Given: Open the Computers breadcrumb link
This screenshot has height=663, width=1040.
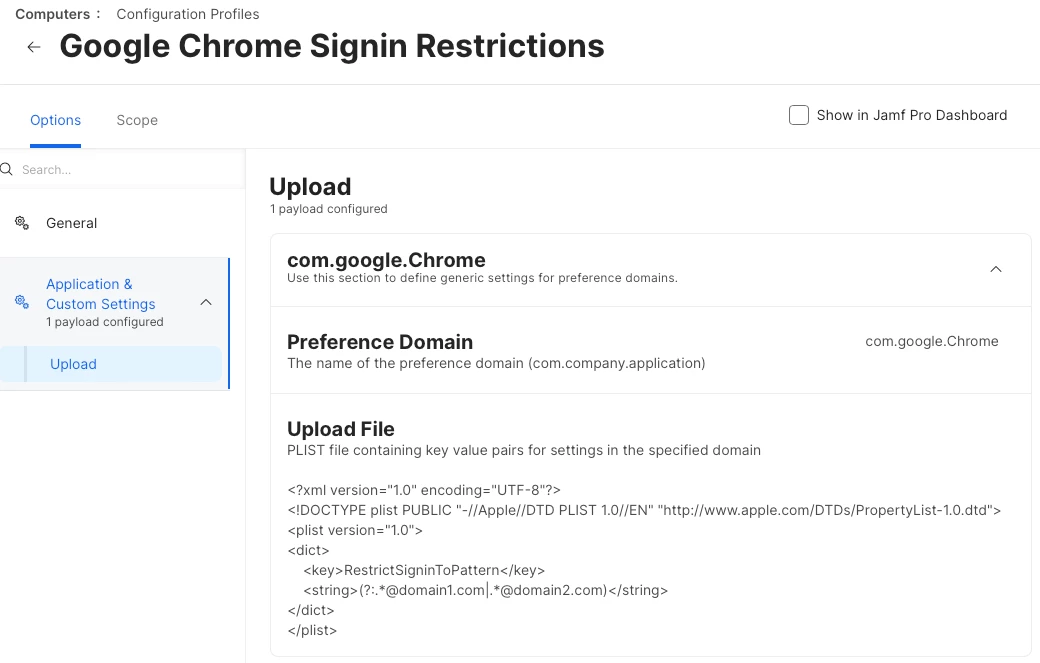Looking at the screenshot, I should point(52,15).
